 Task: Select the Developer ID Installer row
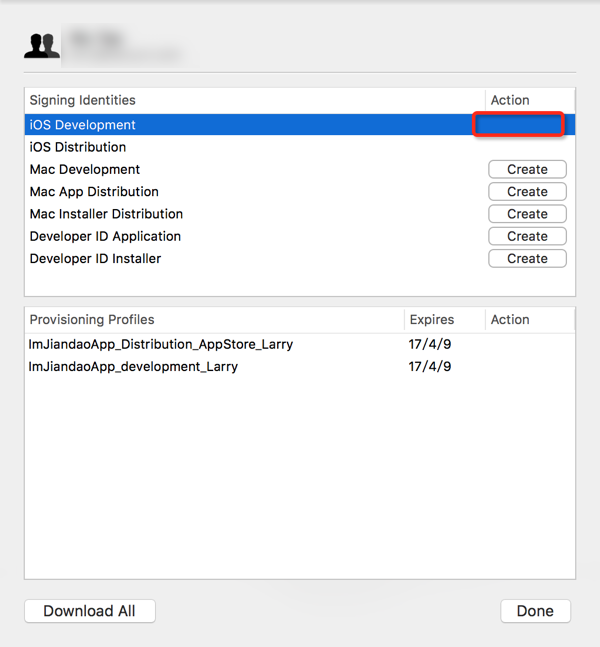95,258
